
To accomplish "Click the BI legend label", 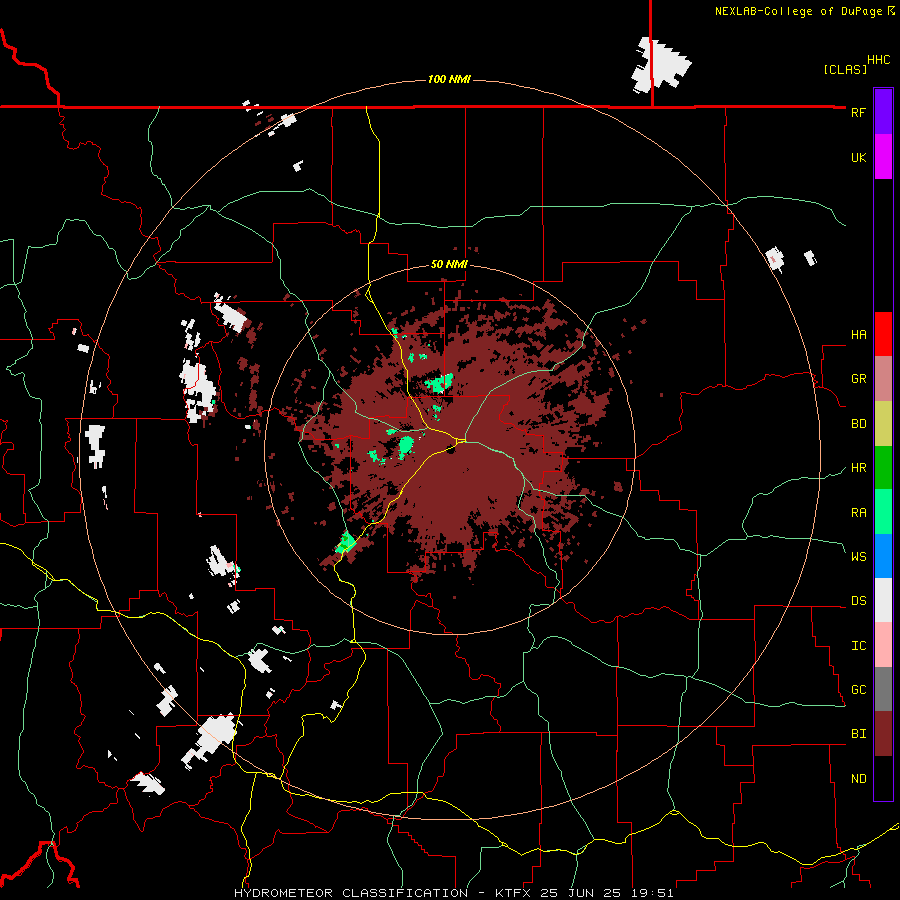I will coord(858,734).
